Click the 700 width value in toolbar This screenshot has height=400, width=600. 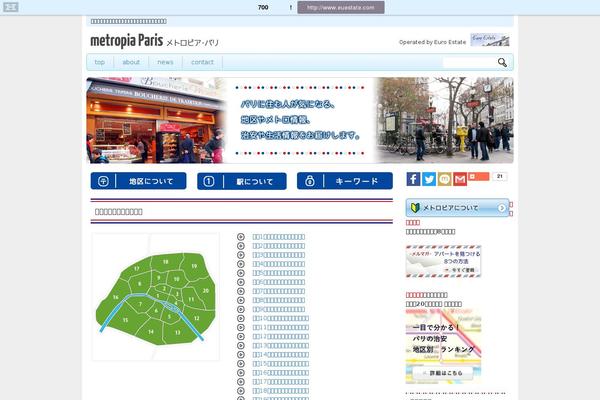[x=263, y=7]
